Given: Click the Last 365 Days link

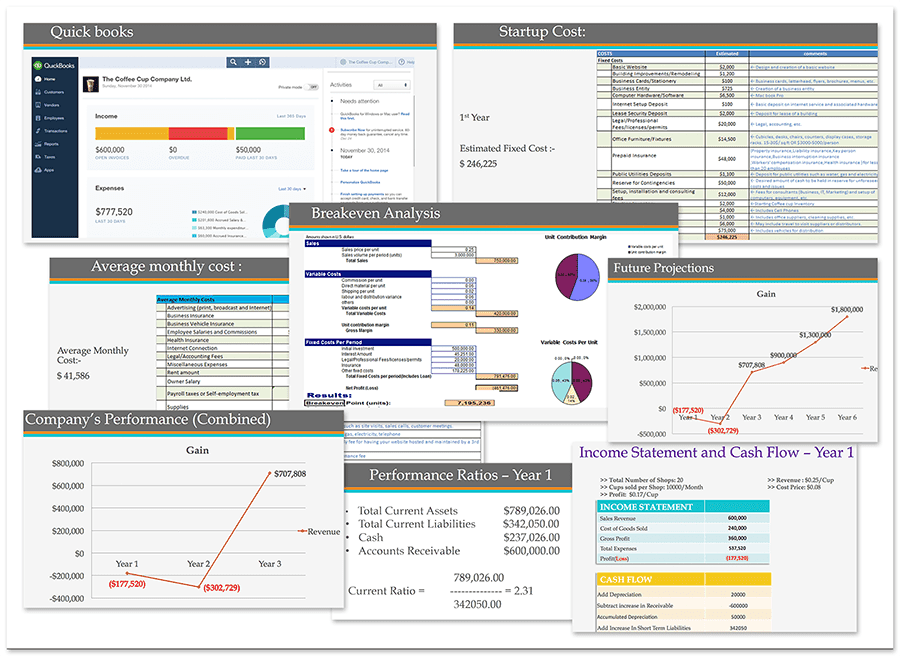Looking at the screenshot, I should tap(292, 116).
